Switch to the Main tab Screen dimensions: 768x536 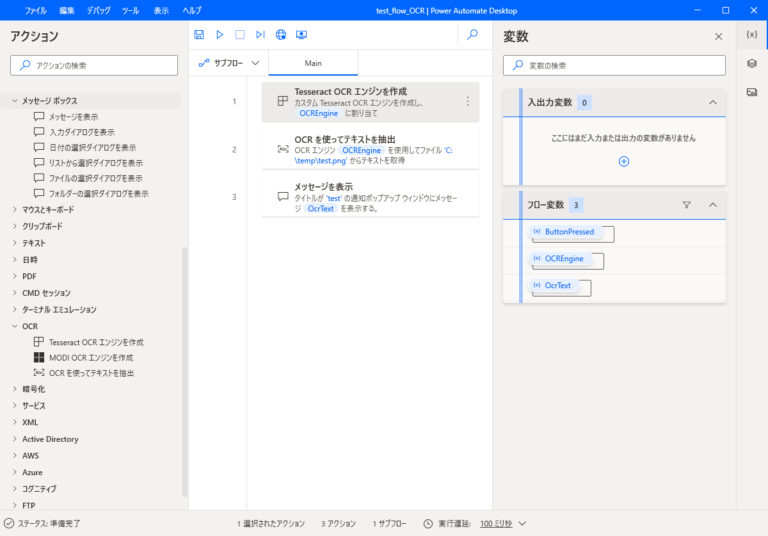click(313, 63)
